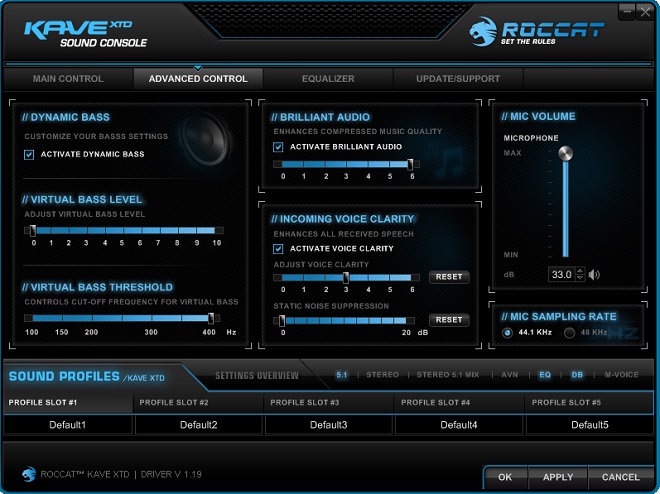The height and width of the screenshot is (494, 660).
Task: Click Apply button
Action: point(558,477)
